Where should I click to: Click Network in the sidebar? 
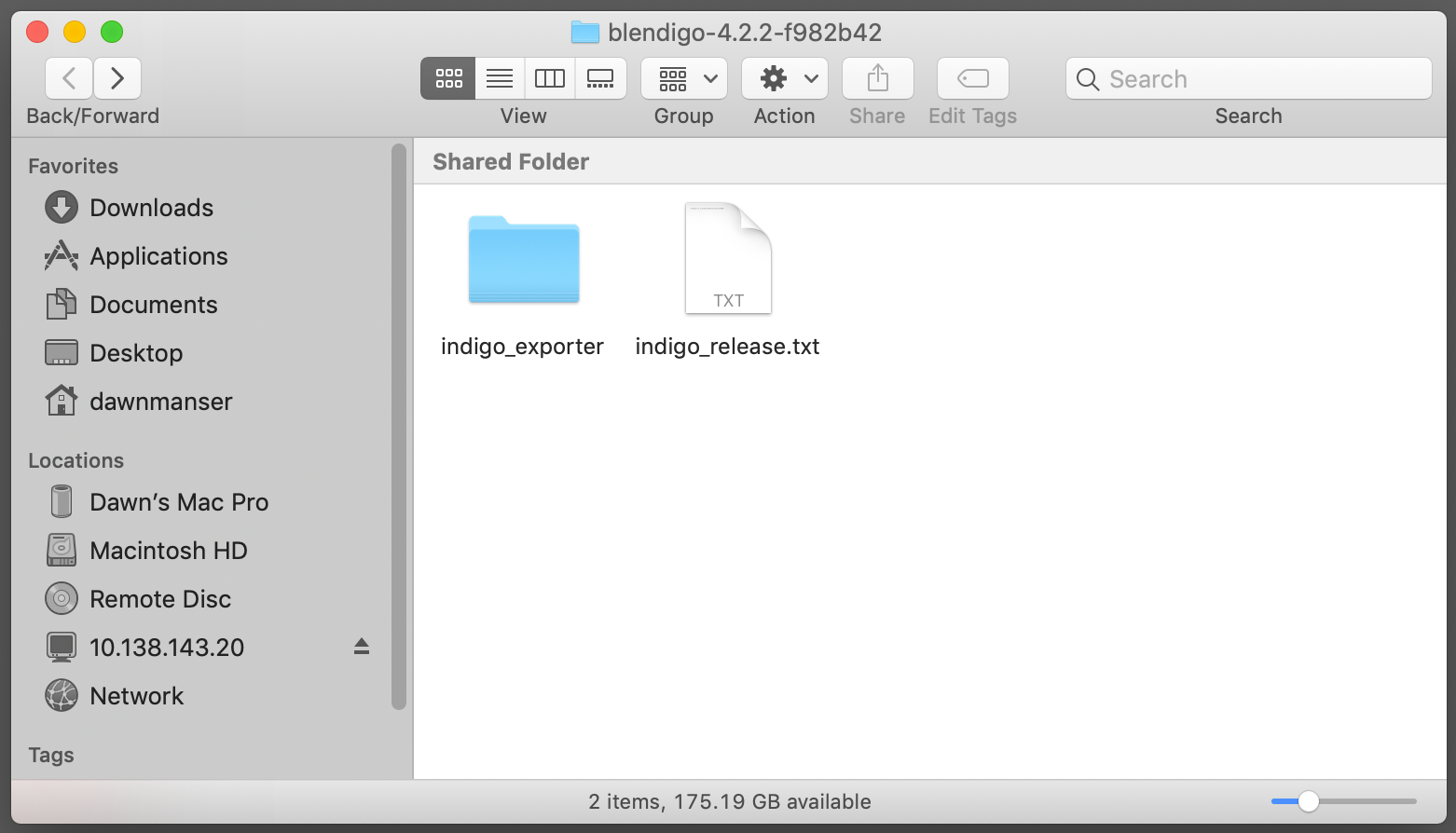pos(136,696)
